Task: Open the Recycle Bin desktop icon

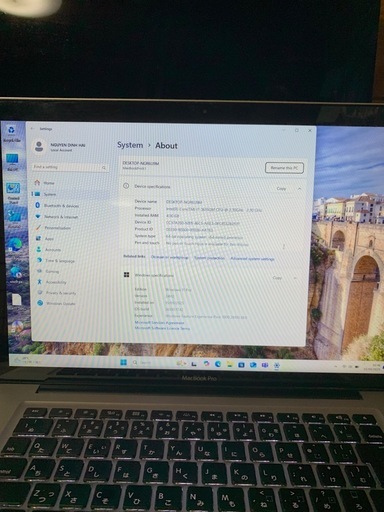Action: point(12,134)
